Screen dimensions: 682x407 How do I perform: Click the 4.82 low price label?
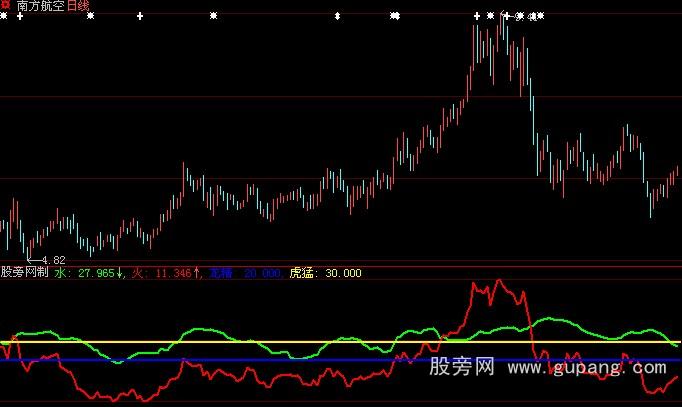(50, 260)
